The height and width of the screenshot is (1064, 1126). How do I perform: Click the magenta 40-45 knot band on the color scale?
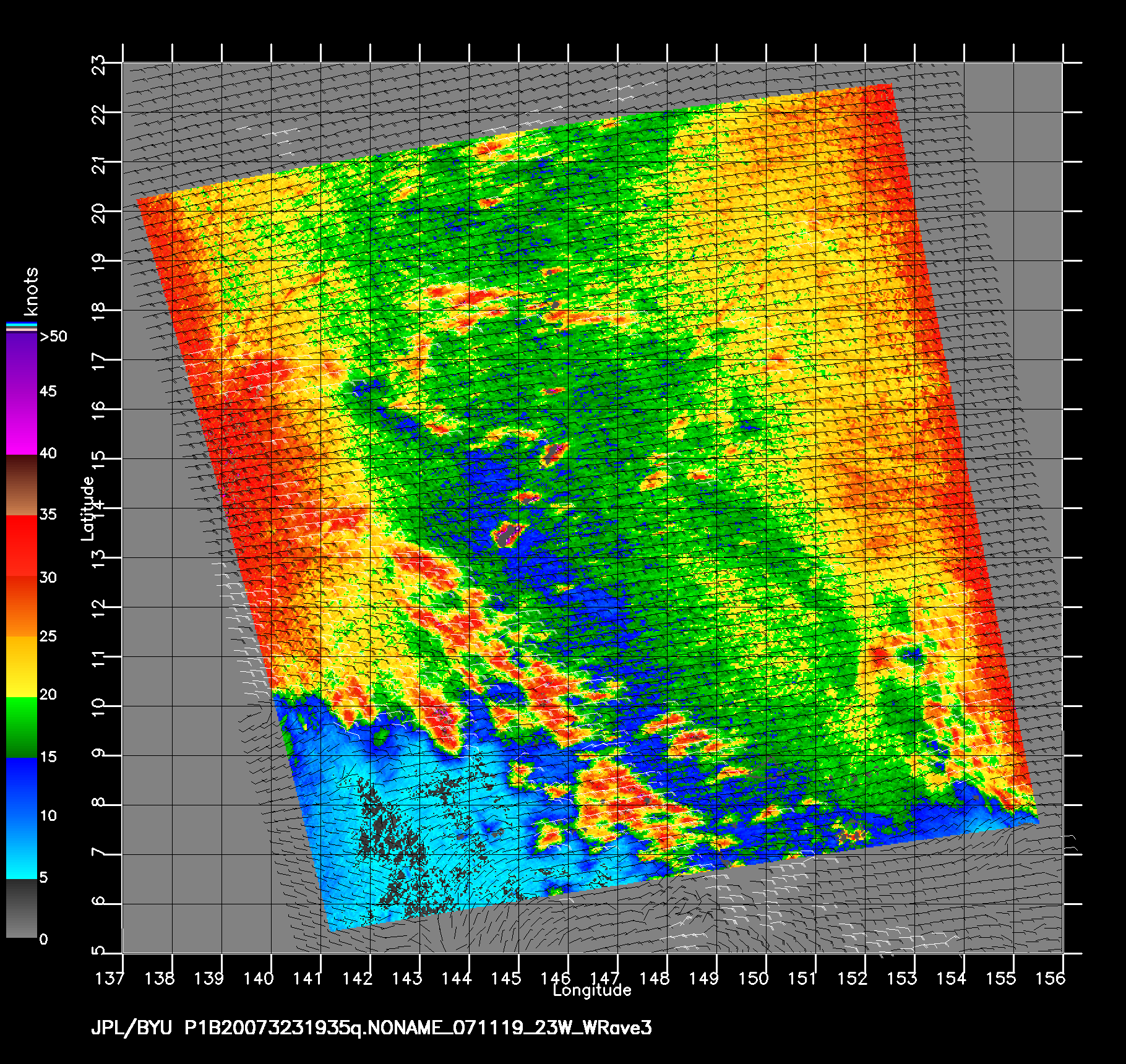22,425
